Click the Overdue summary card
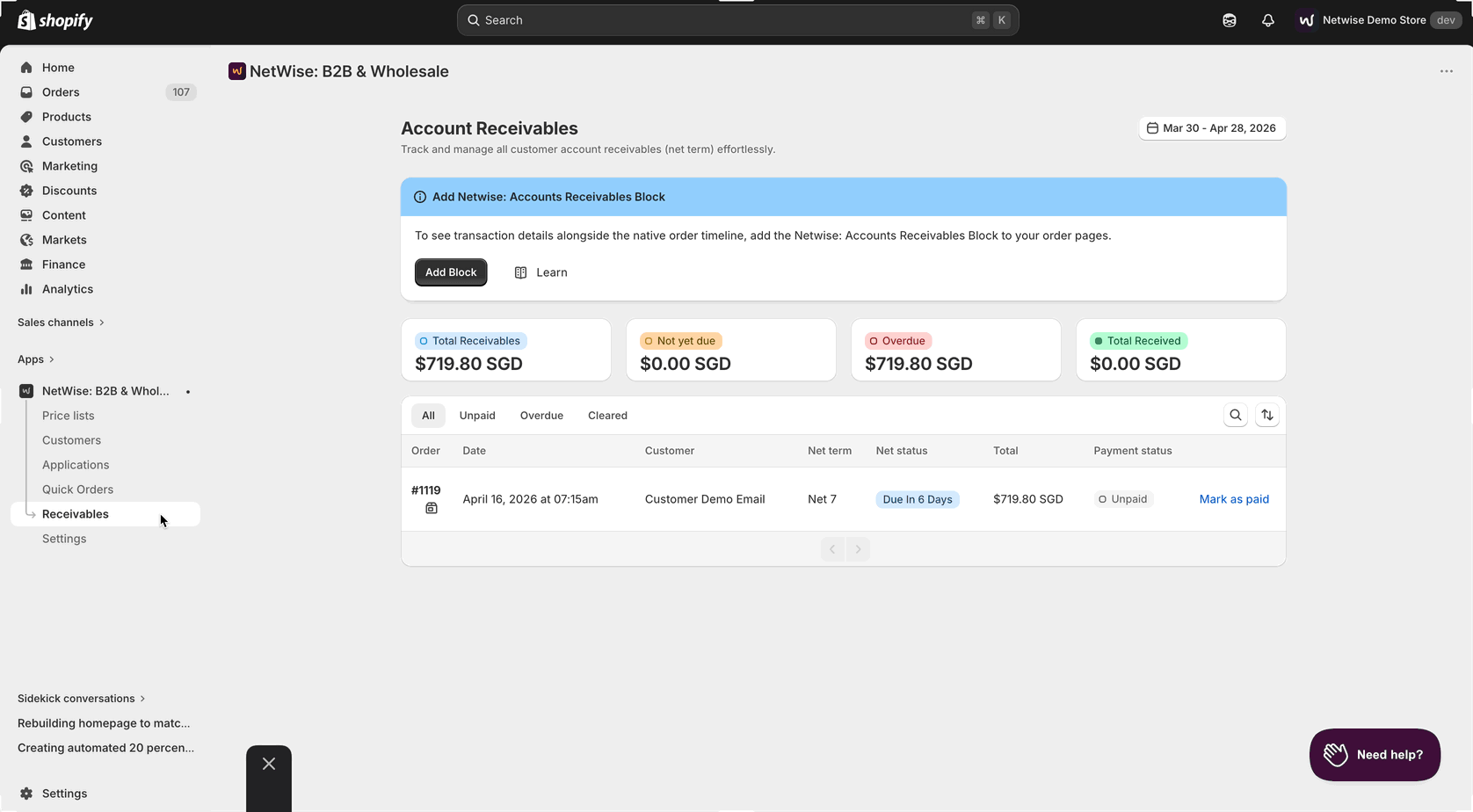The height and width of the screenshot is (812, 1473). pyautogui.click(x=956, y=350)
